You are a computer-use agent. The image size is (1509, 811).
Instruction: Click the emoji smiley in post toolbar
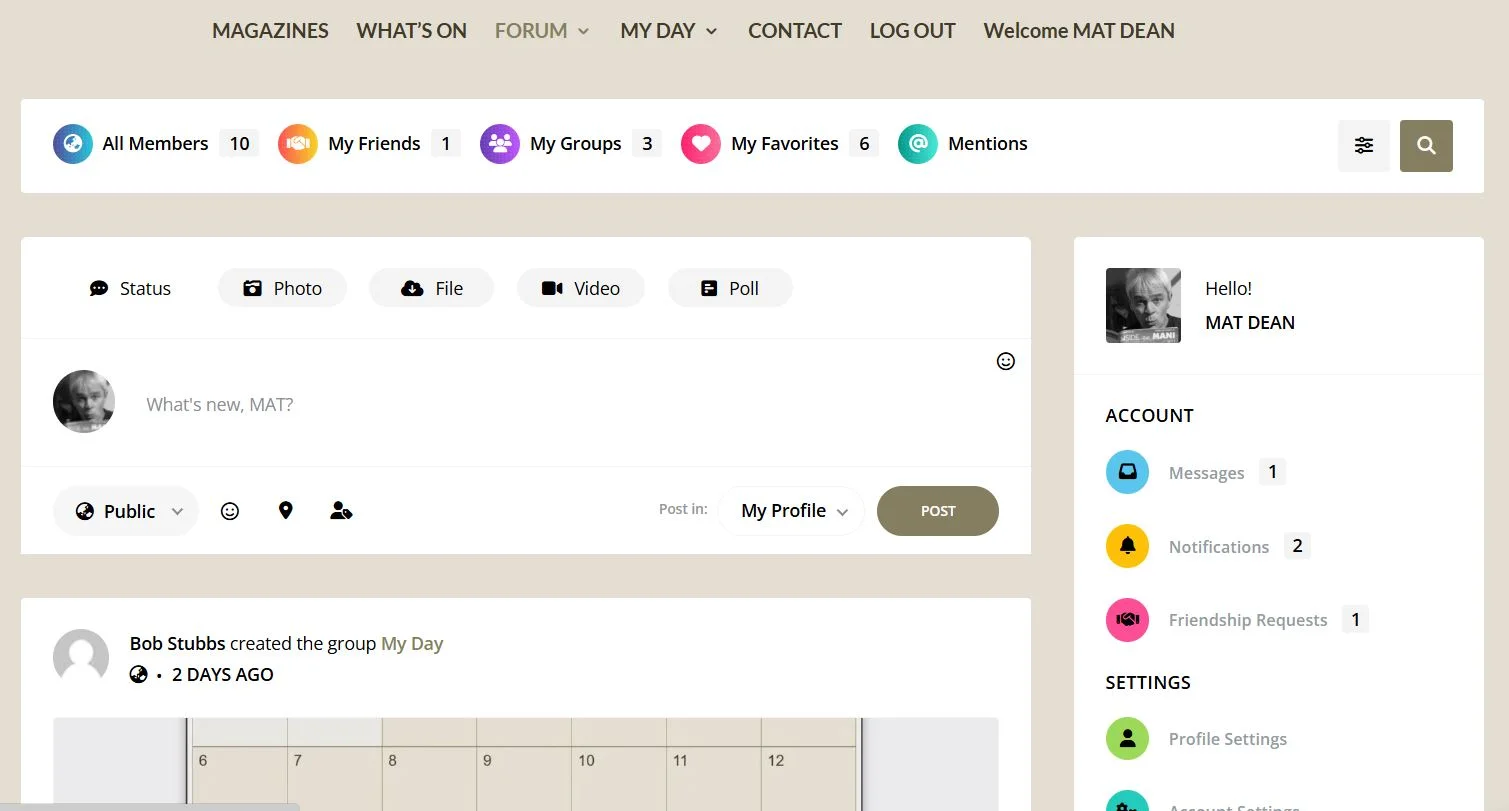tap(230, 511)
